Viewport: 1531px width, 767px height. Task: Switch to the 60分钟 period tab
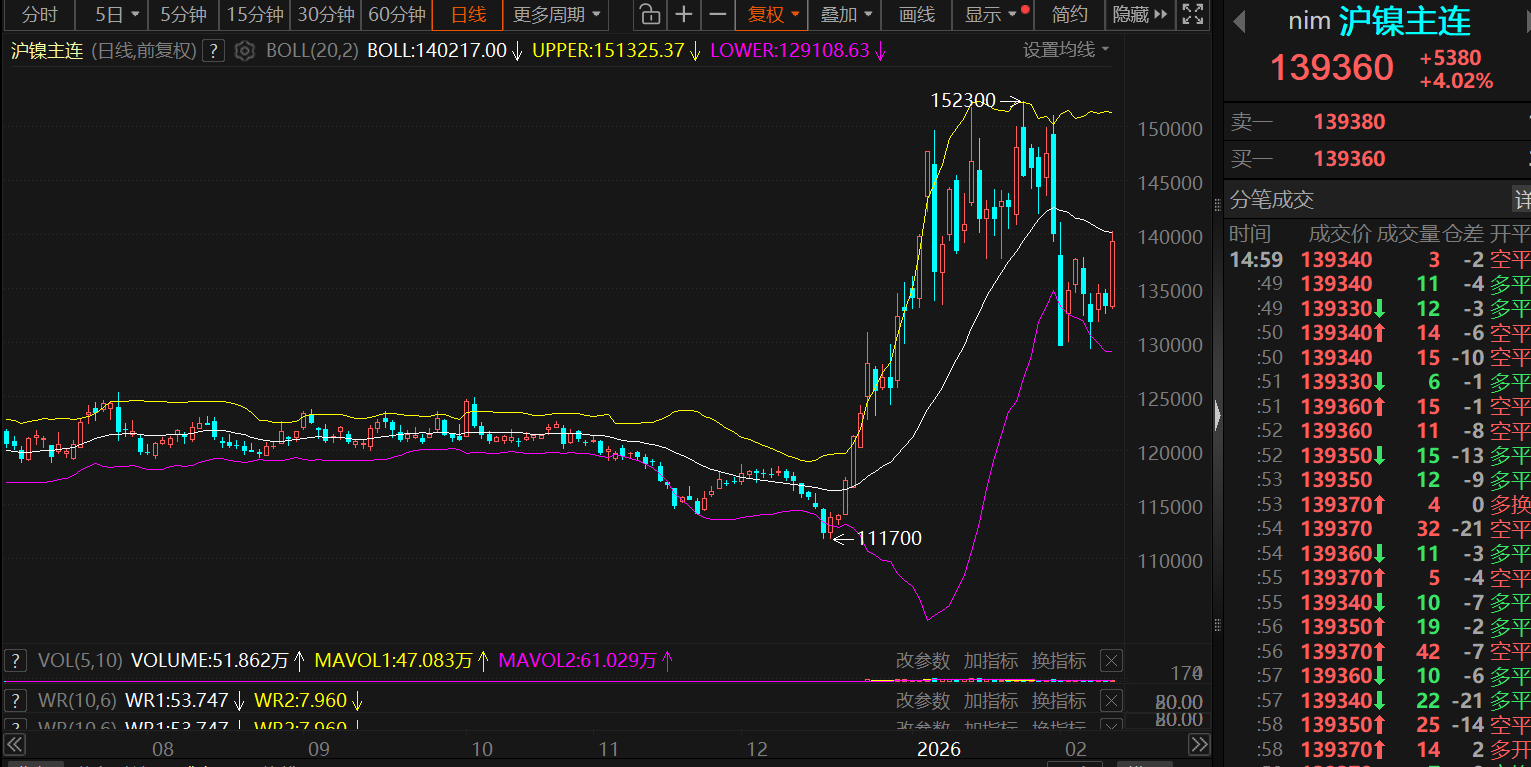click(396, 15)
